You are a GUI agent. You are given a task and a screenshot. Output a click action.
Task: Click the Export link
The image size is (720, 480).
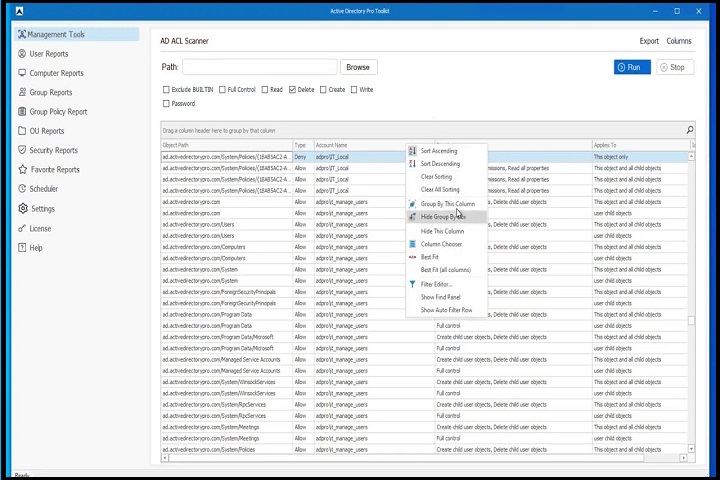[x=649, y=41]
